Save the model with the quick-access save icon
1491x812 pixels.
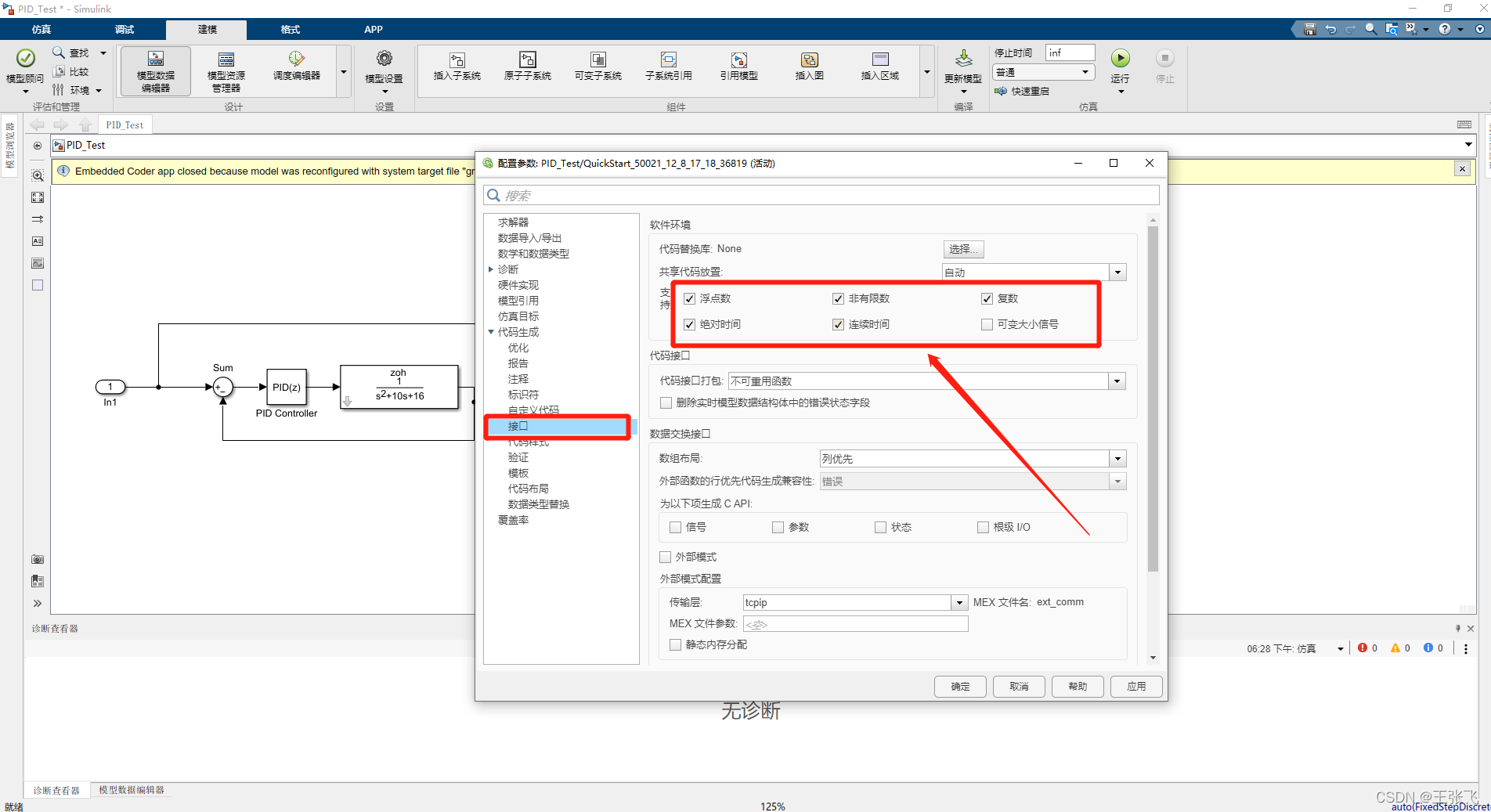point(1310,29)
